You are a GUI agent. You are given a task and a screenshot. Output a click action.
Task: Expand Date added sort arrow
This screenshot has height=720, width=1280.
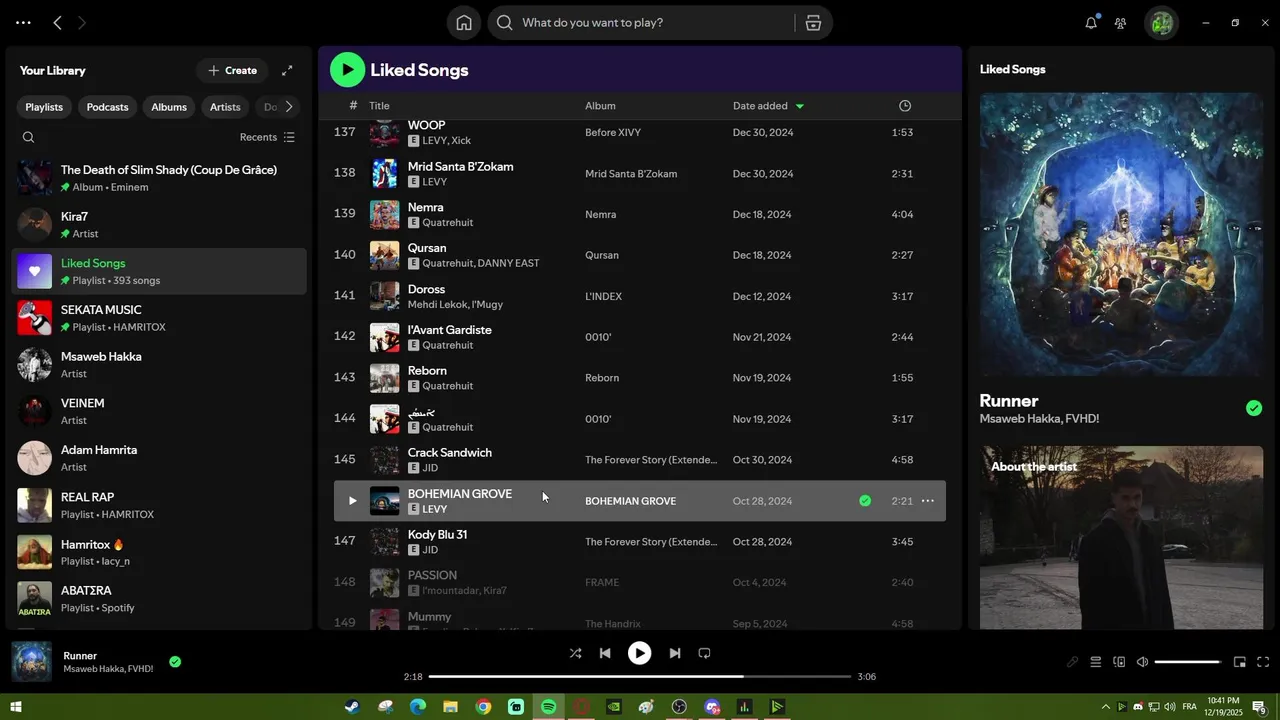pyautogui.click(x=800, y=106)
